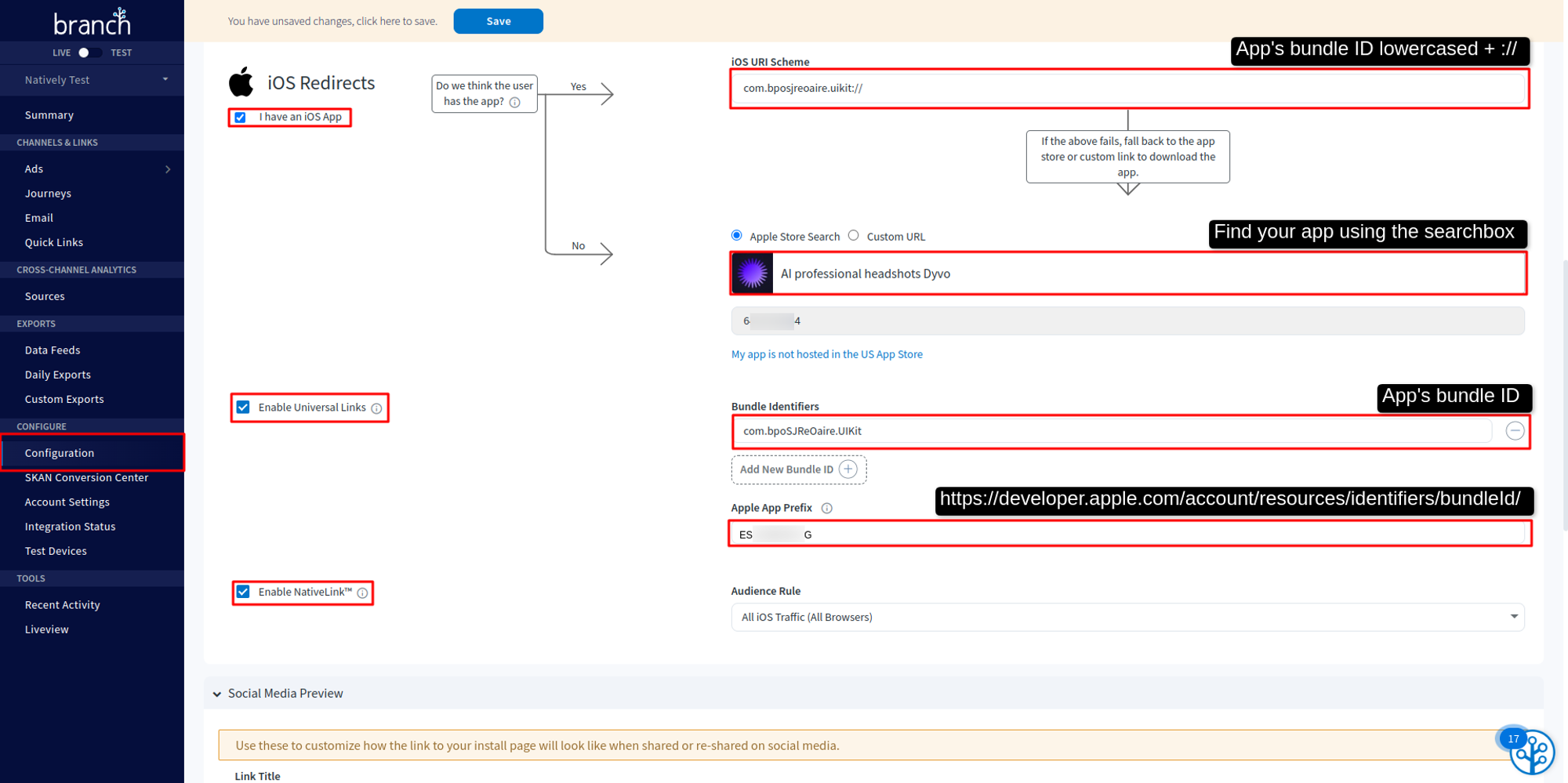Click info icon next to Enable Universal Links
1568x783 pixels.
coord(376,408)
